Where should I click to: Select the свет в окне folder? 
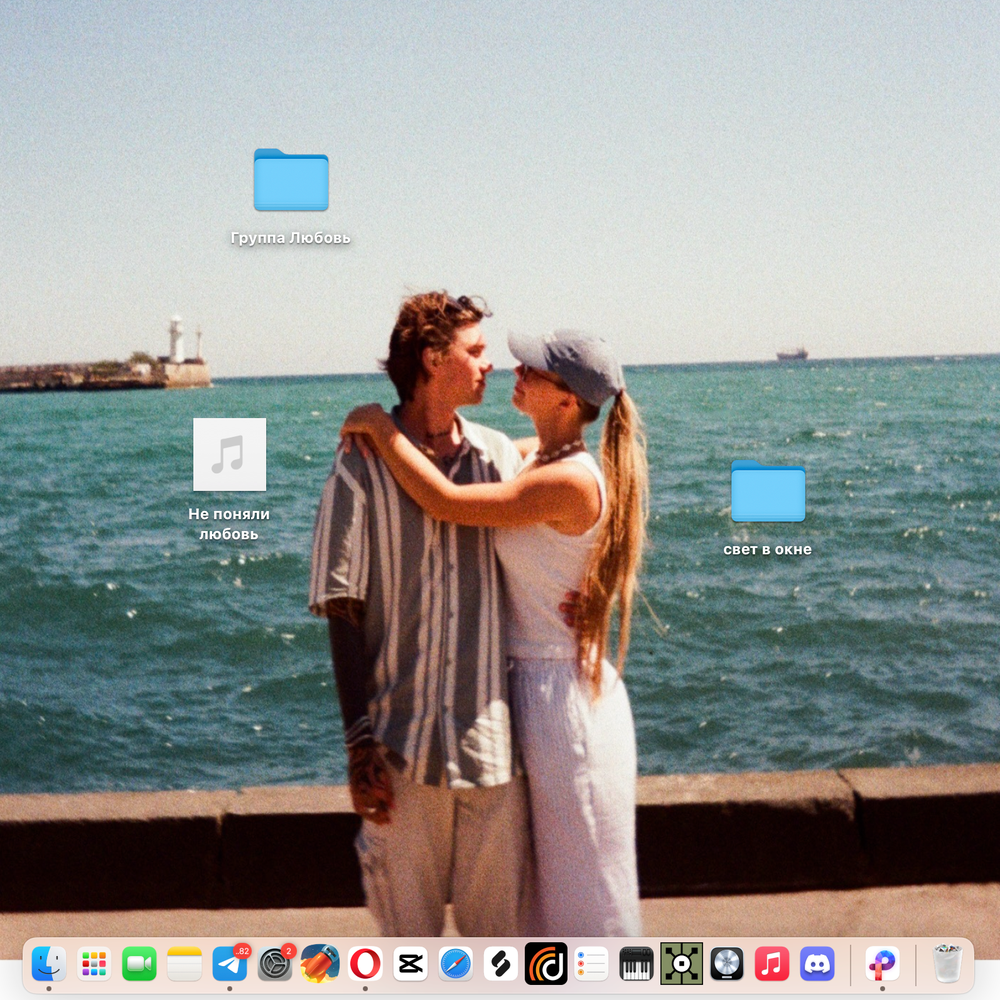[768, 491]
